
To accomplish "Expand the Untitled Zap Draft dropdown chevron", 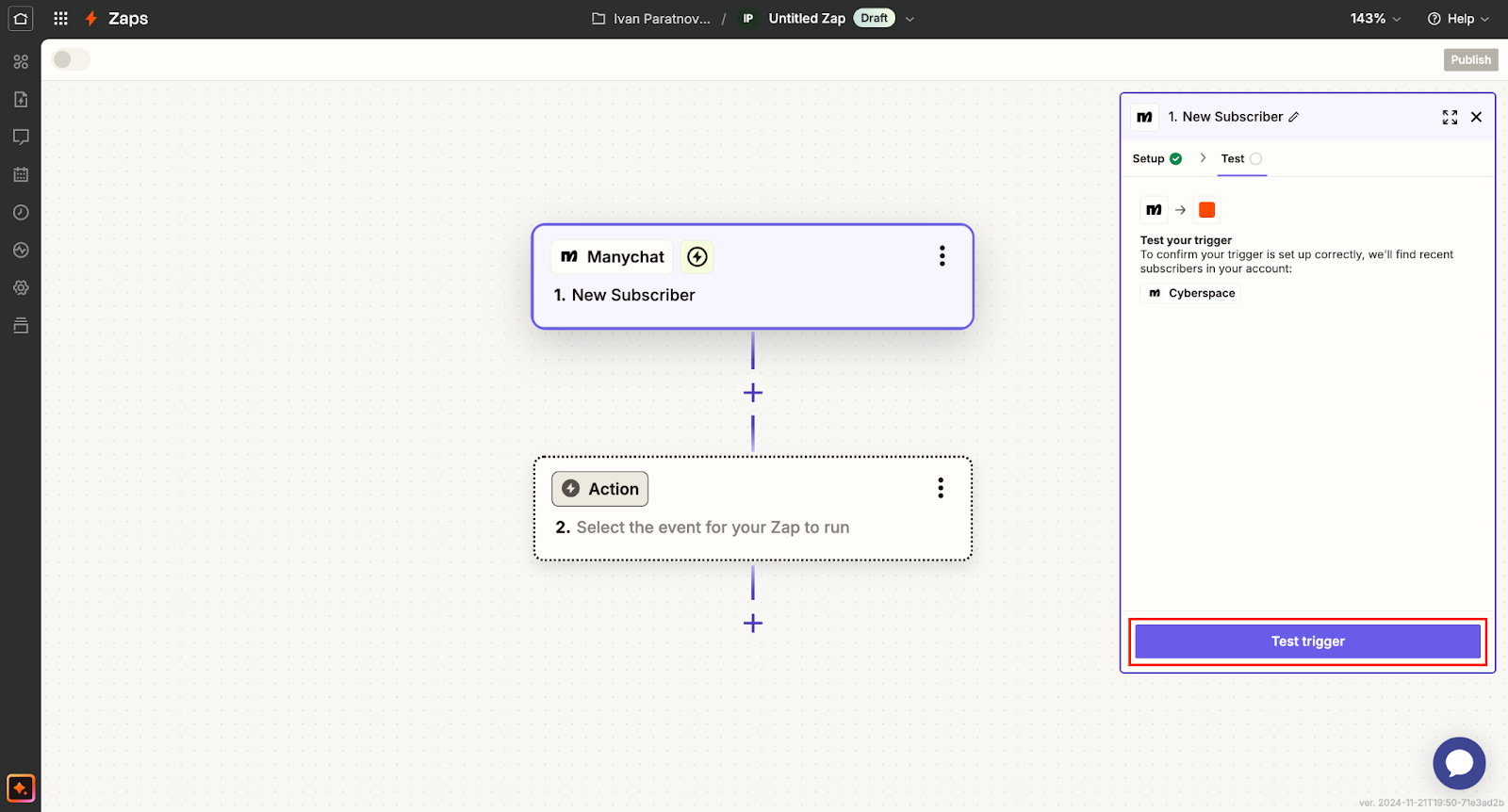I will click(910, 19).
